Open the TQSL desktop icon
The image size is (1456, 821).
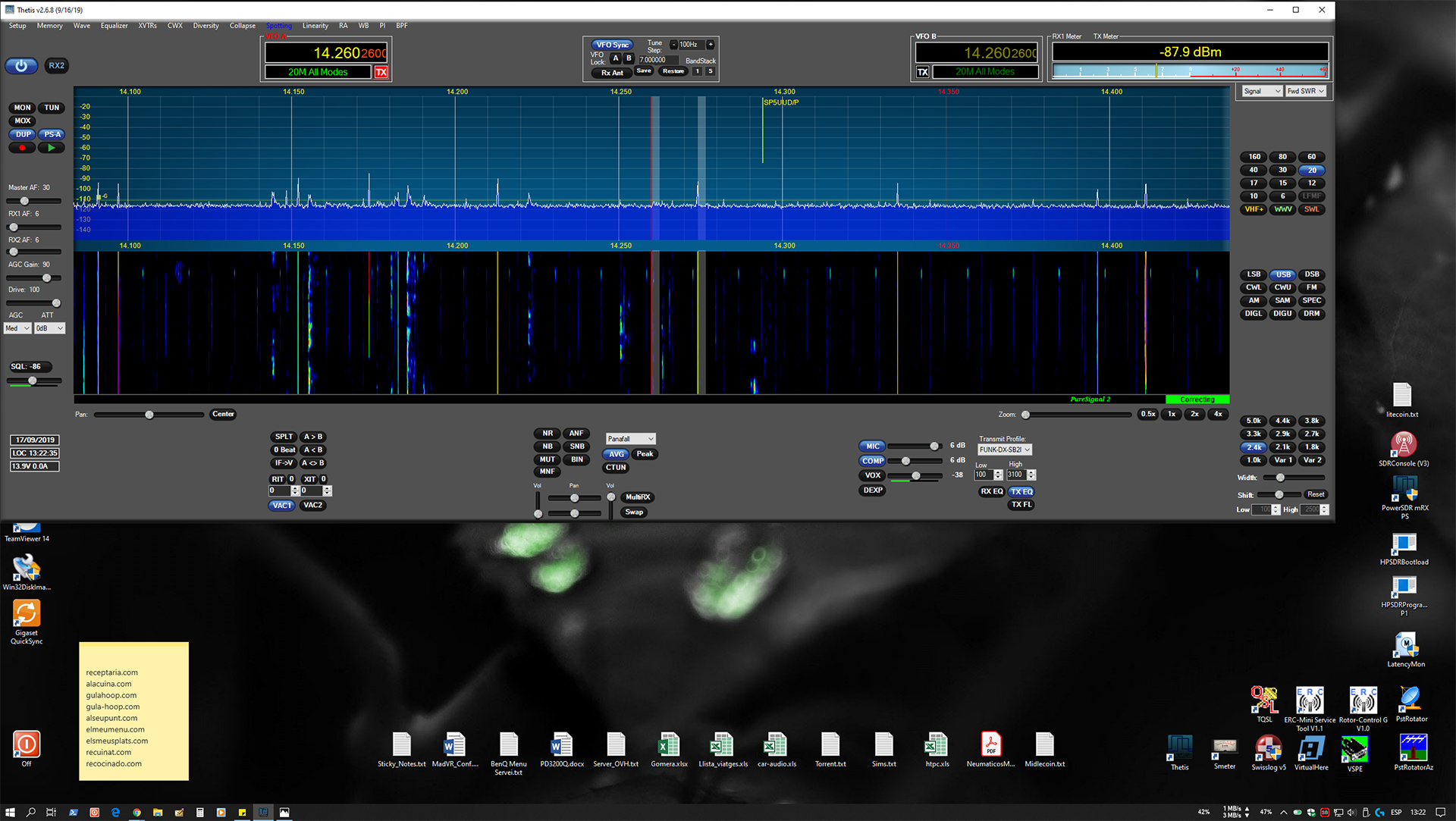pyautogui.click(x=1264, y=700)
